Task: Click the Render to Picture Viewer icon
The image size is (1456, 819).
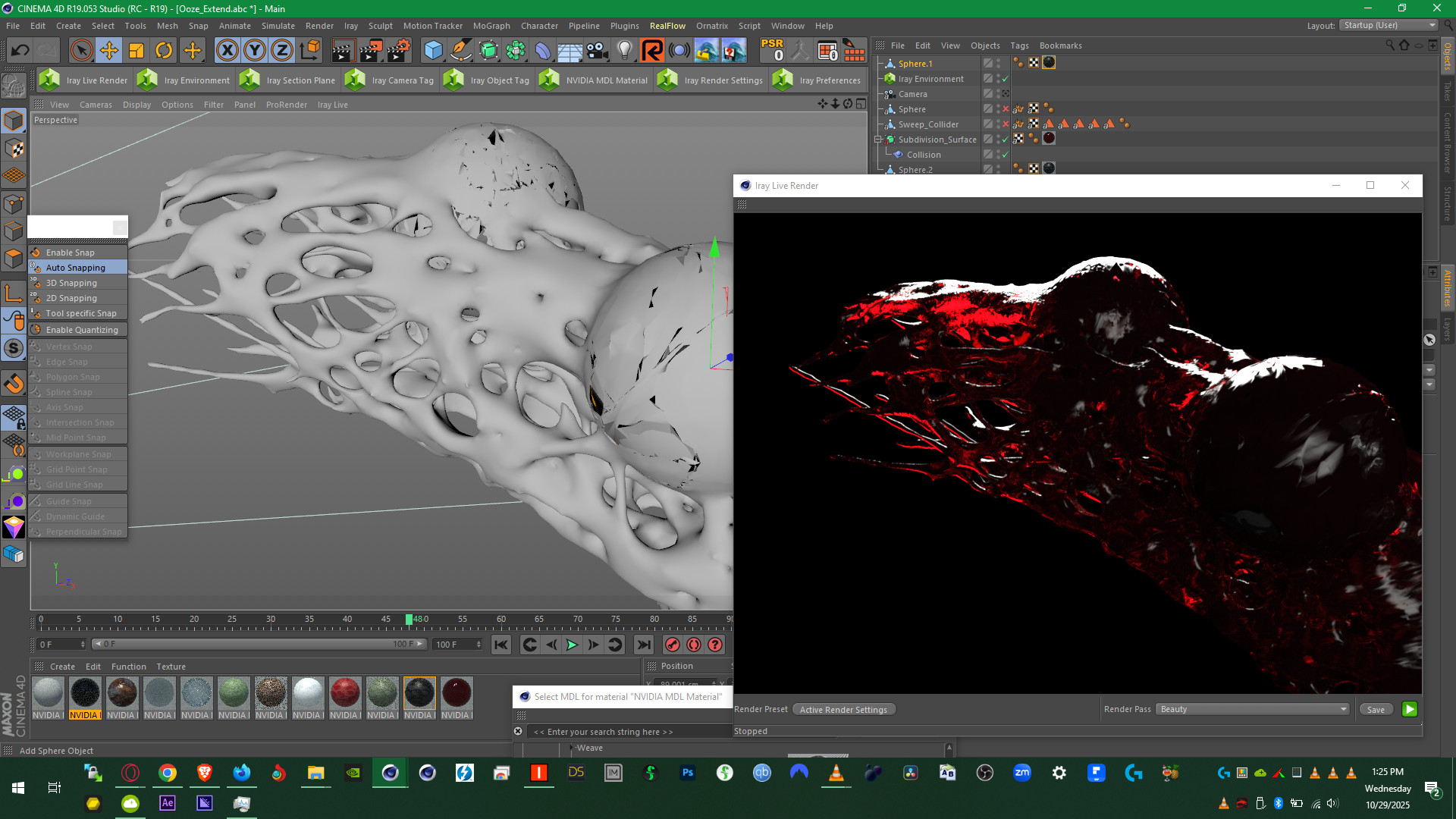Action: [371, 51]
